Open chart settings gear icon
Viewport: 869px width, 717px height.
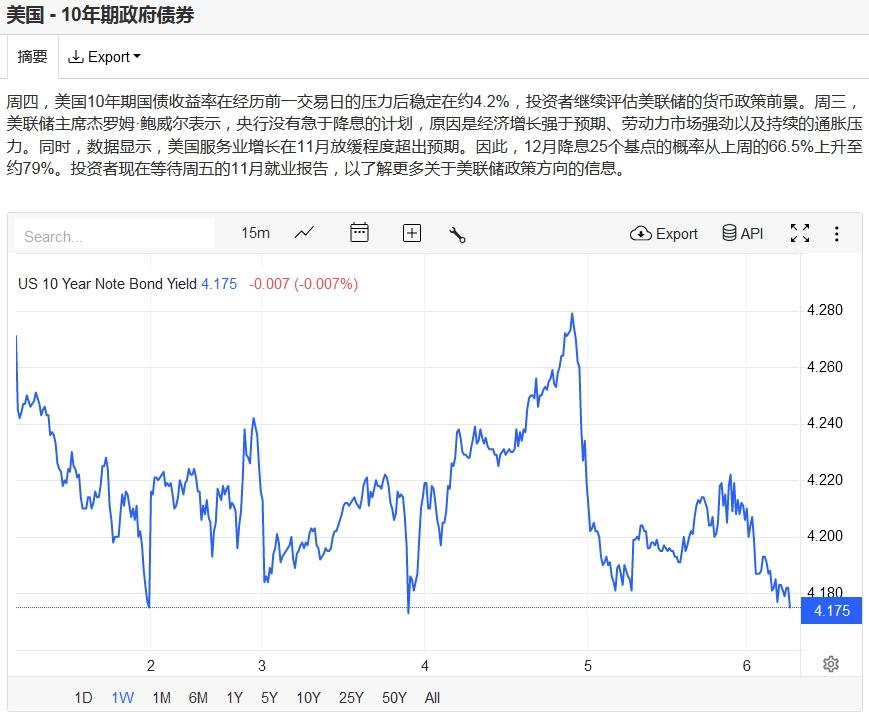coord(831,664)
